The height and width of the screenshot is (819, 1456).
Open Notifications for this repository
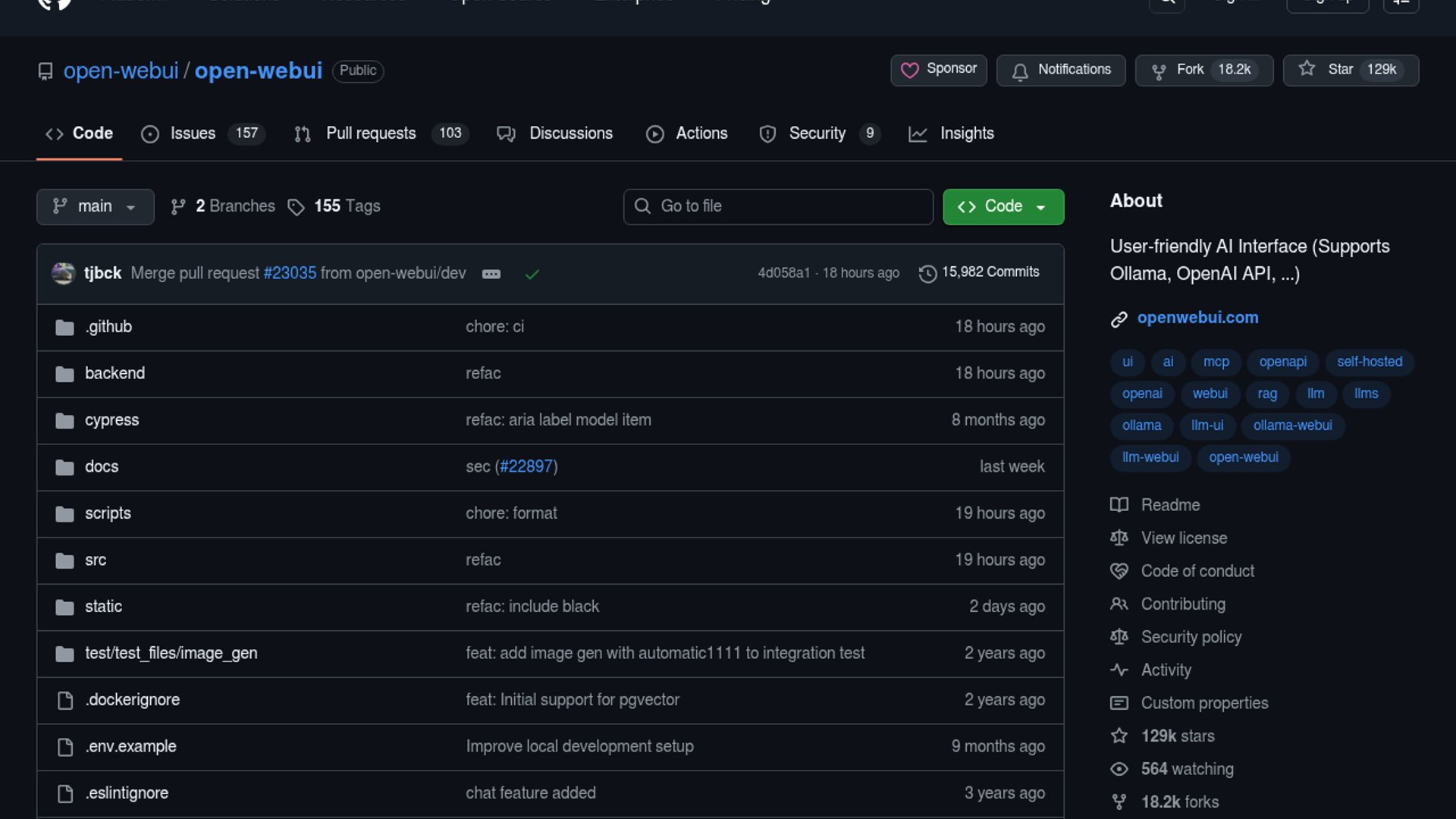point(1060,70)
